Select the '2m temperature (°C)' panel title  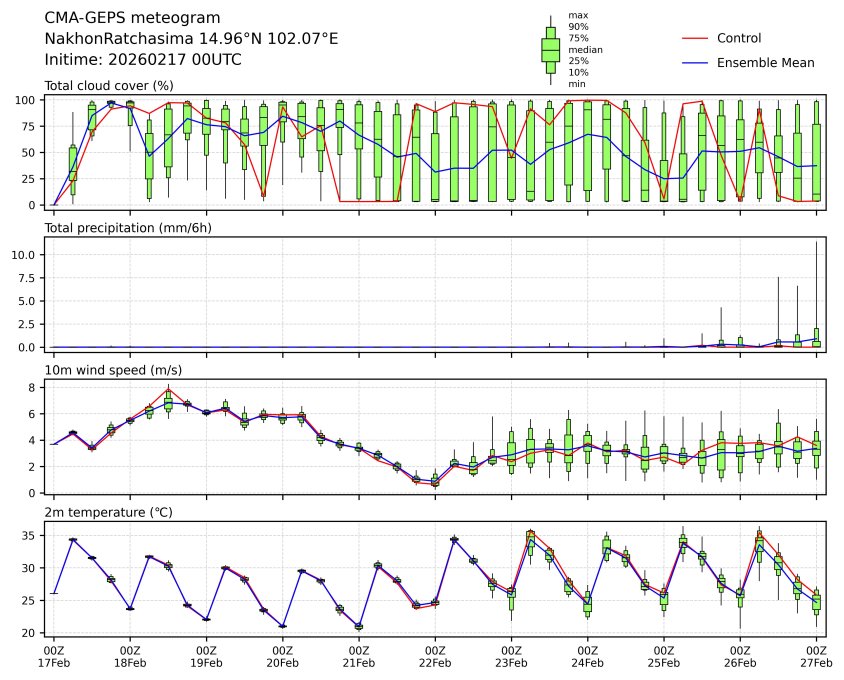[x=106, y=512]
